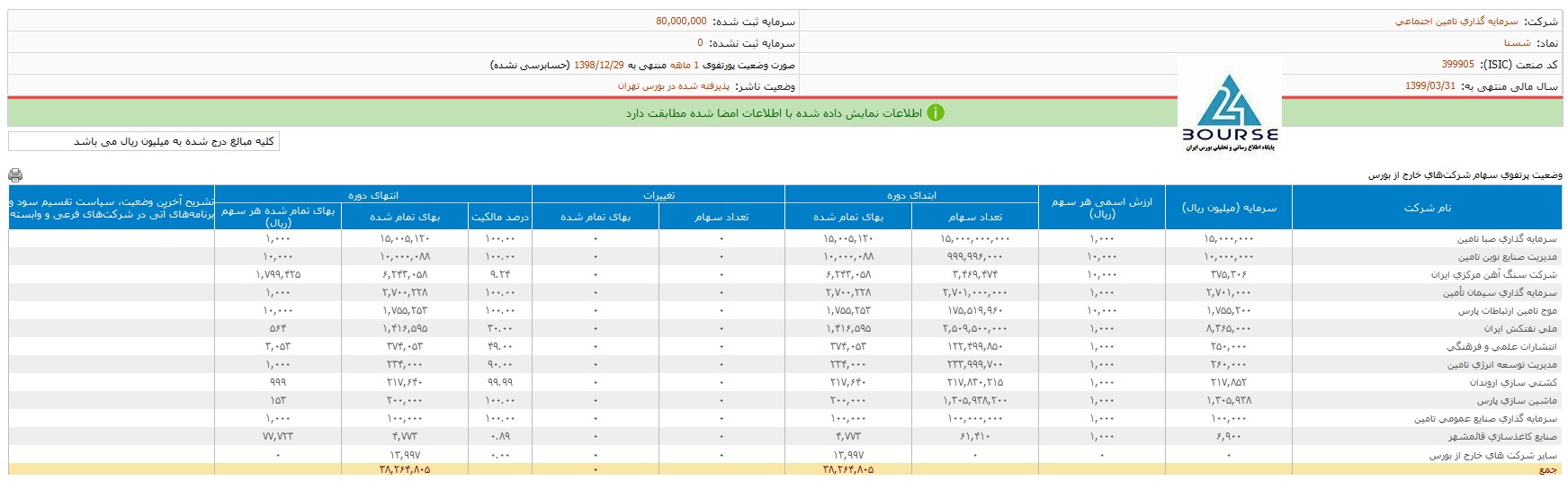Click the group header ابتدای دوره
The height and width of the screenshot is (481, 1568).
pos(911,195)
